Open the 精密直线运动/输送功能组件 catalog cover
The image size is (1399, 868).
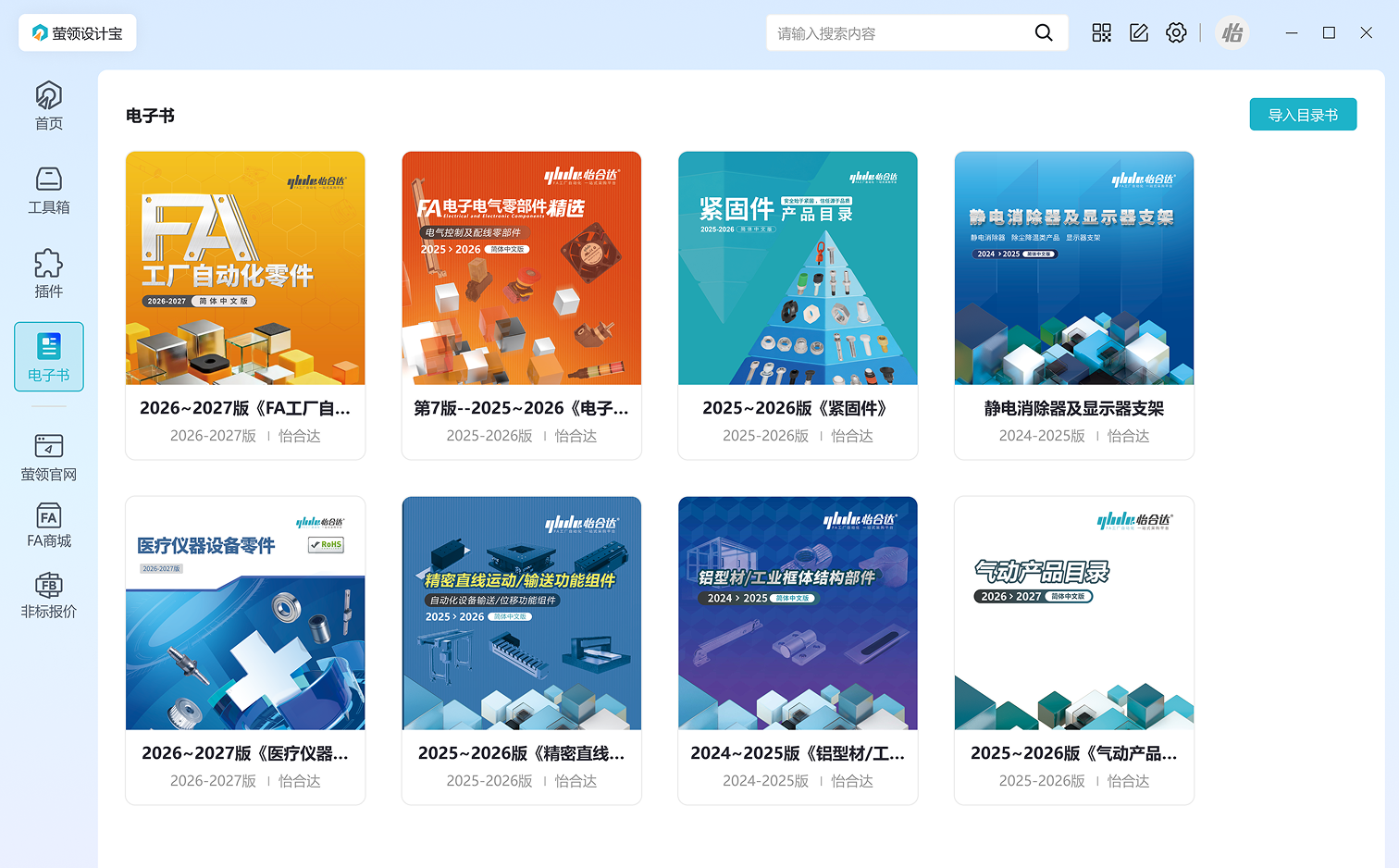(522, 614)
